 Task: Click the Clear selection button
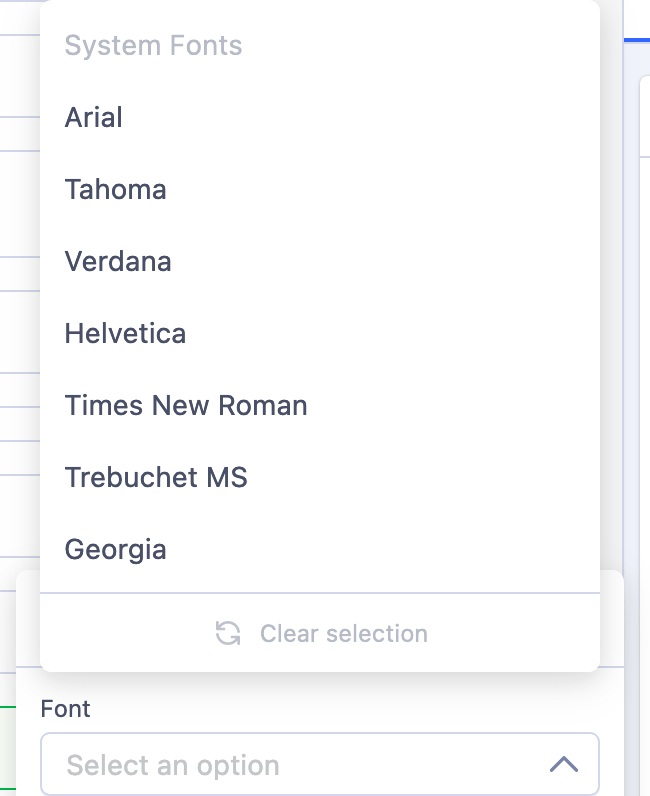343,633
